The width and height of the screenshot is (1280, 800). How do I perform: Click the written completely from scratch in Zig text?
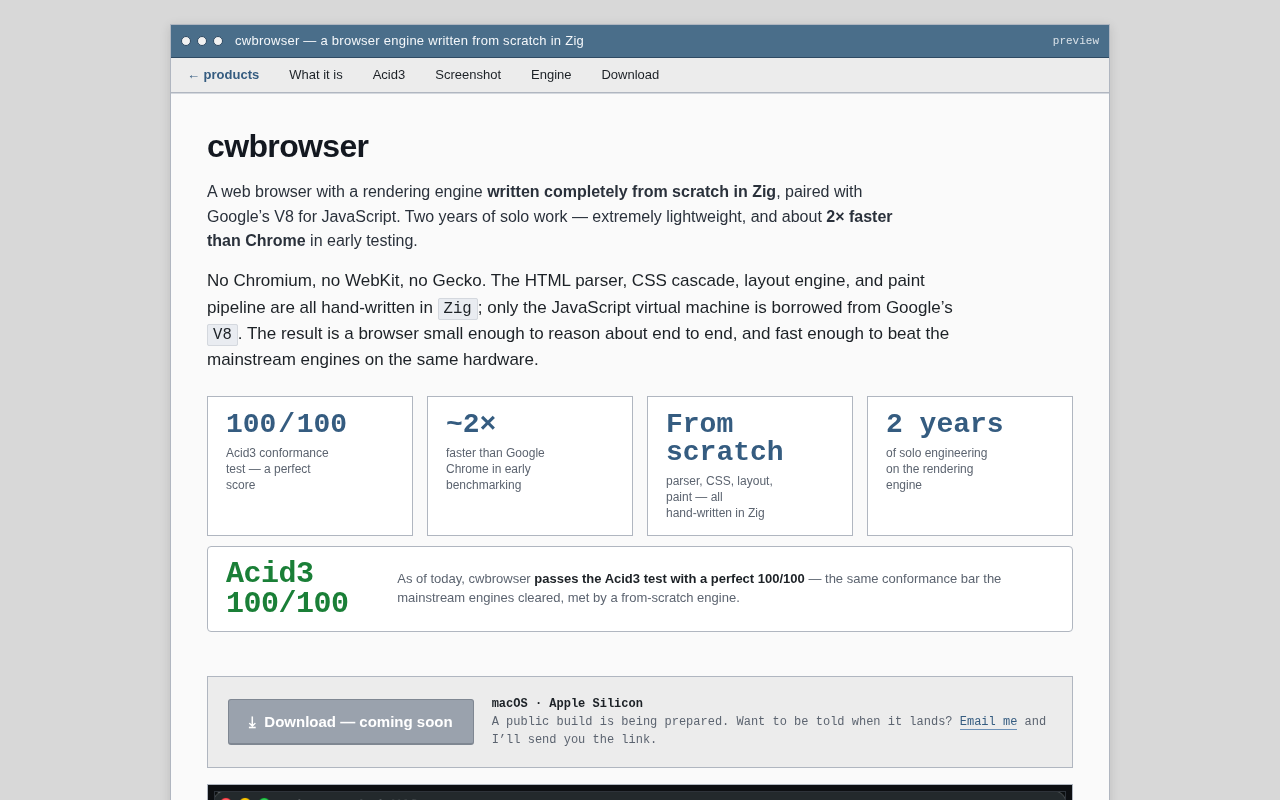(632, 192)
